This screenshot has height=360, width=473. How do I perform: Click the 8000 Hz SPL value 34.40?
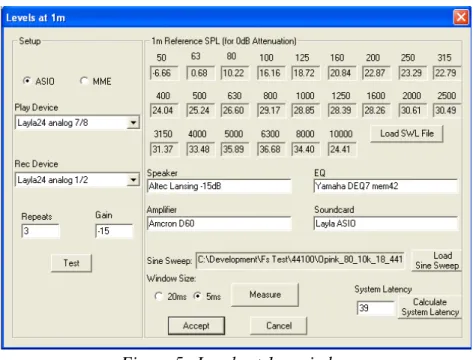tap(306, 149)
